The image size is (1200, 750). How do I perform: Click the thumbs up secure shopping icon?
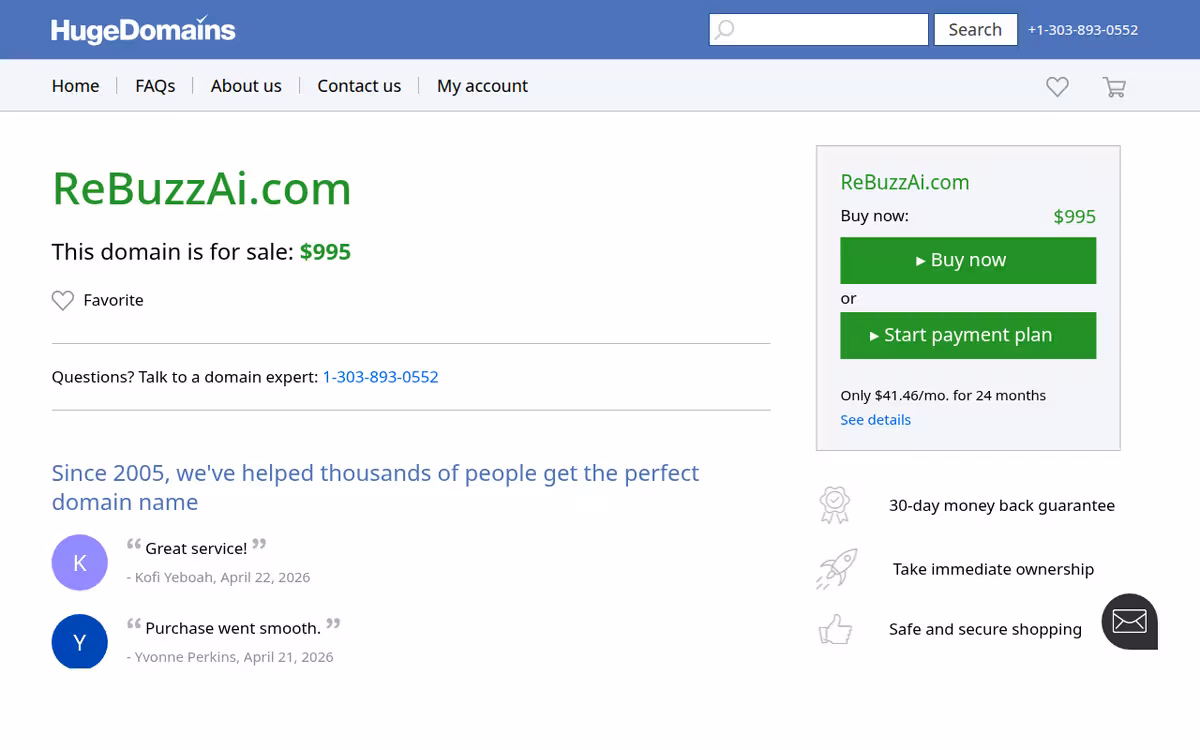(x=835, y=629)
